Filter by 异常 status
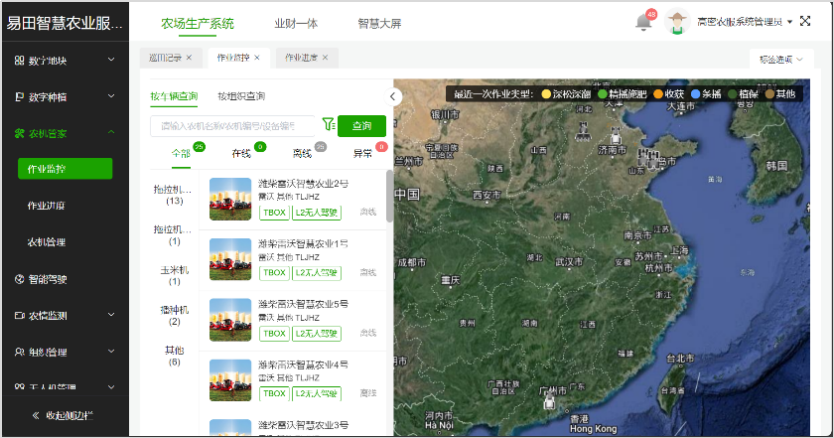The image size is (834, 438). pos(362,154)
